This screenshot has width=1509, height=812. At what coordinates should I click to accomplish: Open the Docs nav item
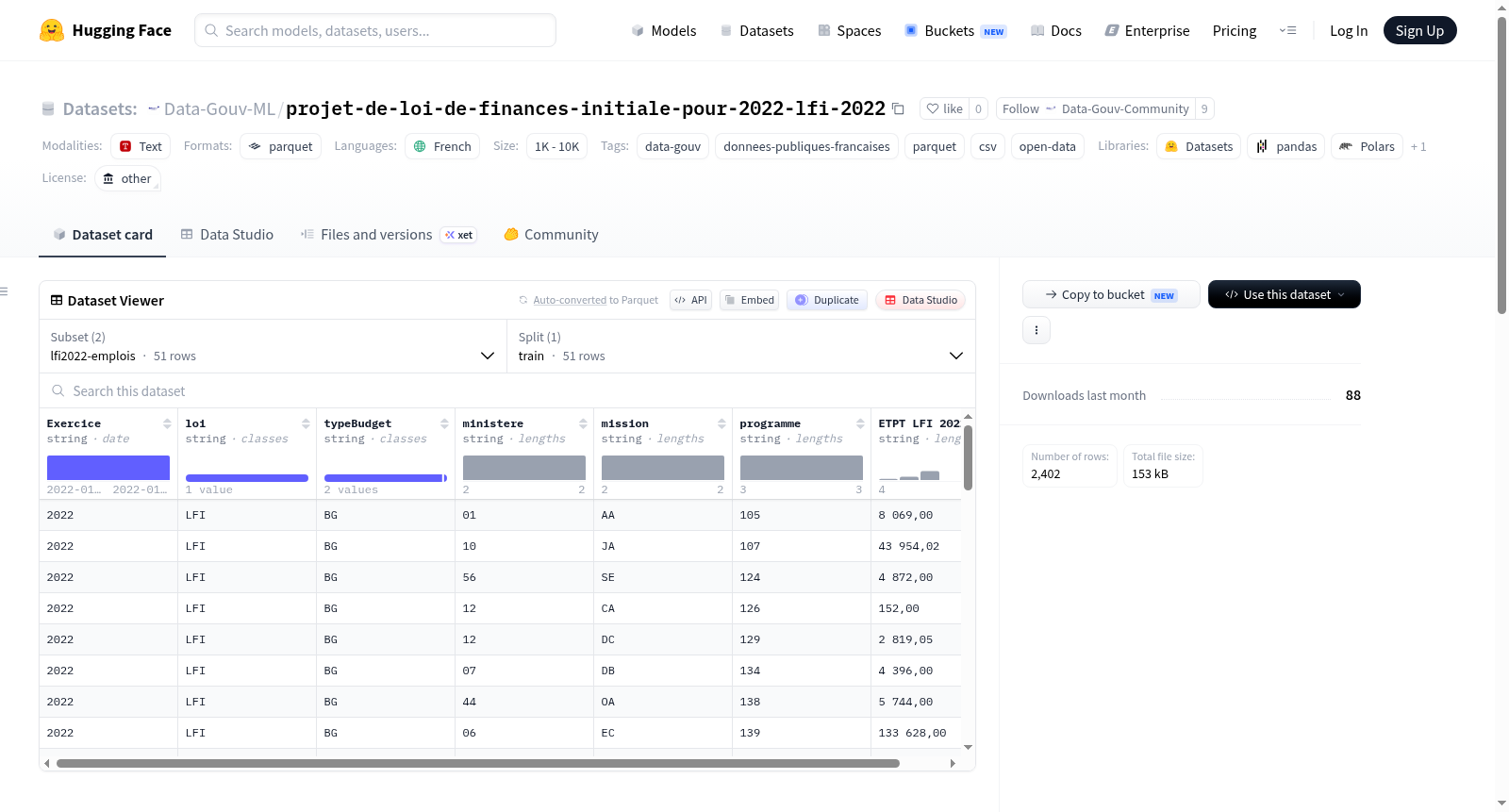[x=1056, y=30]
